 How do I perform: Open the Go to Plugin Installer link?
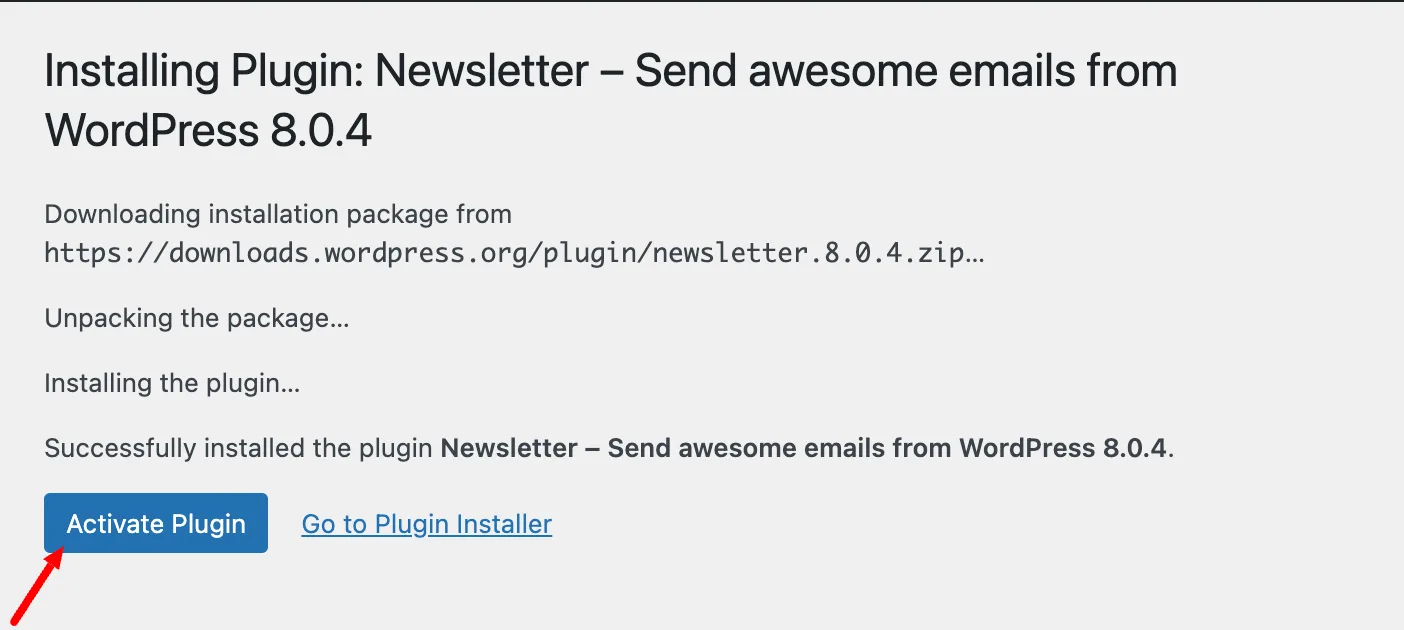[427, 524]
